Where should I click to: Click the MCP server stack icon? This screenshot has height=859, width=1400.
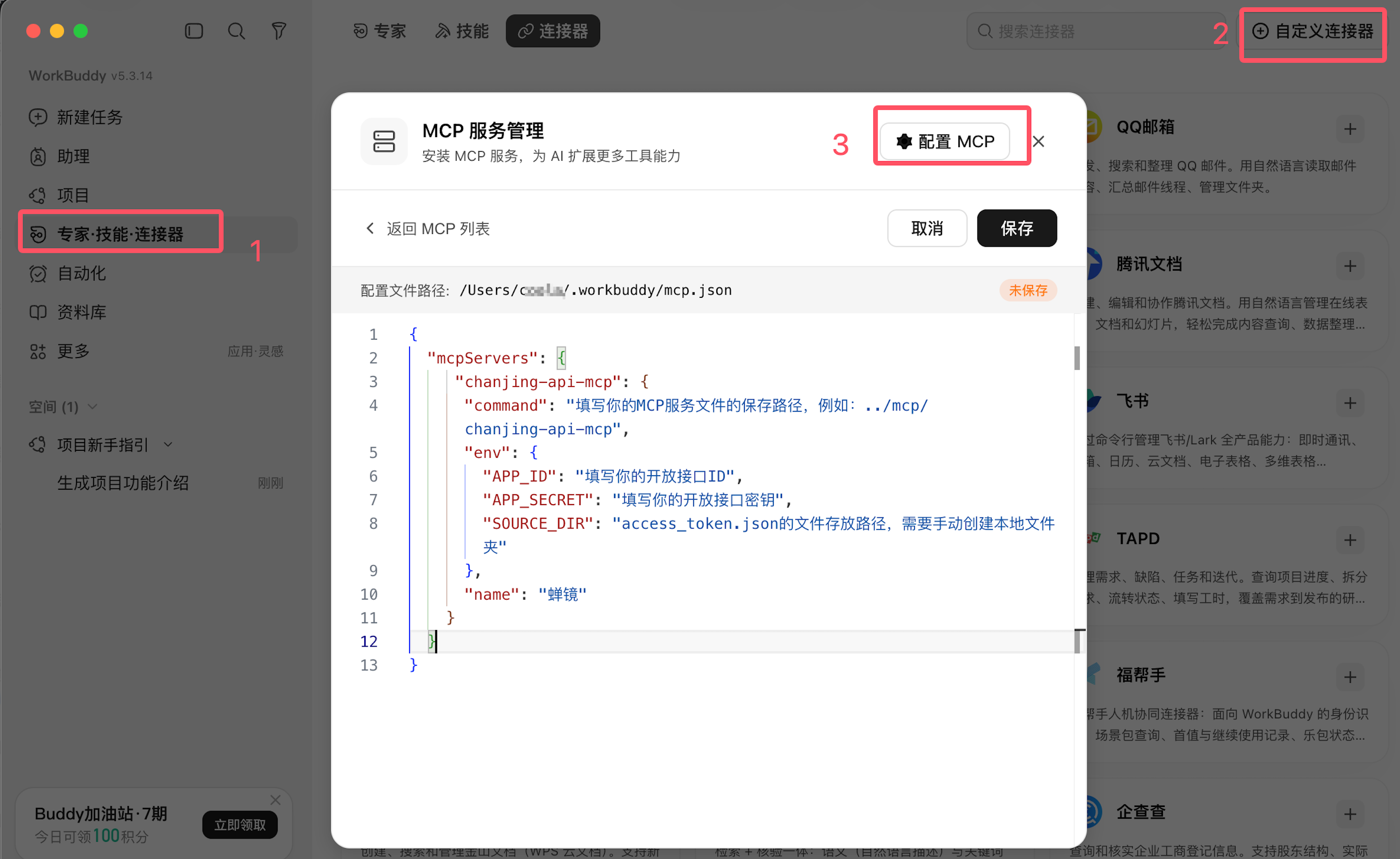(384, 142)
